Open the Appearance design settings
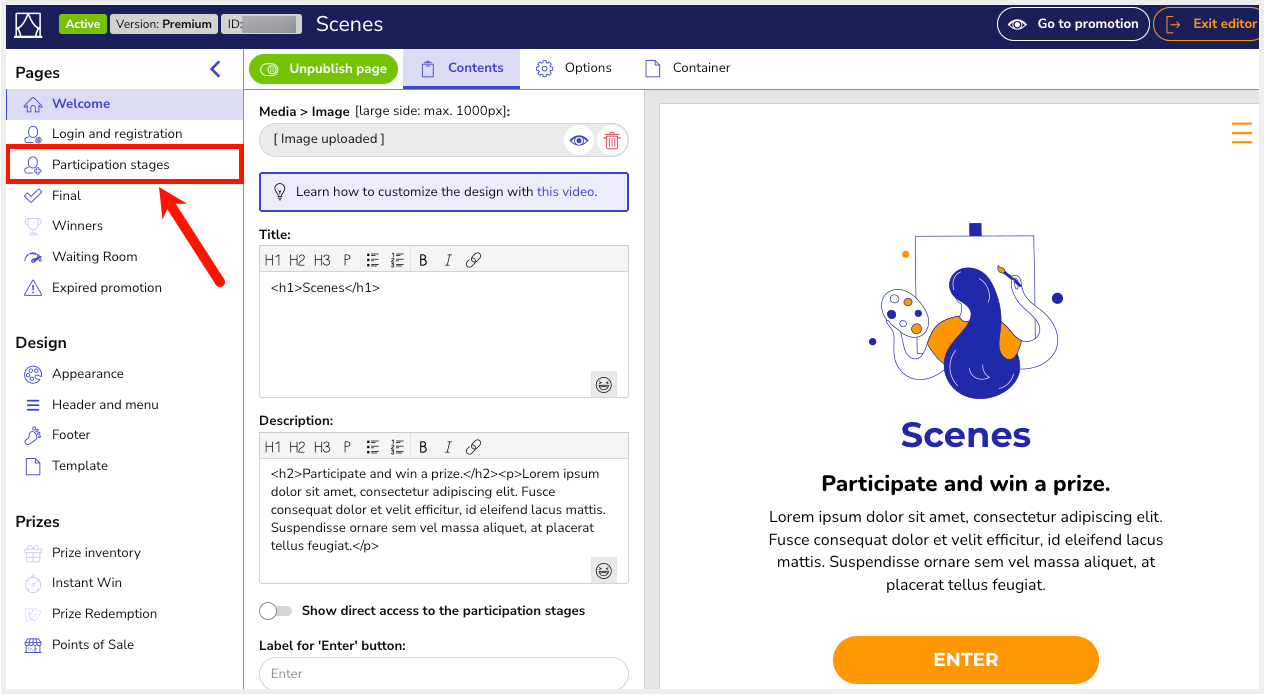 point(88,374)
